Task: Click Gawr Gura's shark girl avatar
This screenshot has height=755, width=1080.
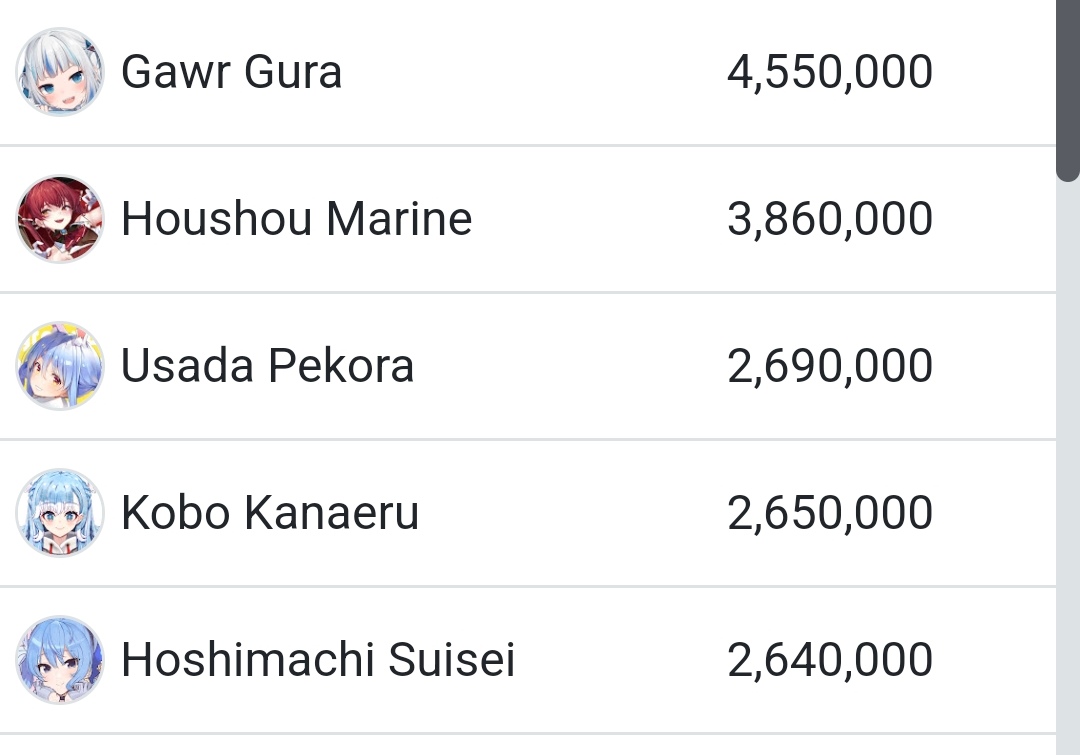Action: pos(60,72)
